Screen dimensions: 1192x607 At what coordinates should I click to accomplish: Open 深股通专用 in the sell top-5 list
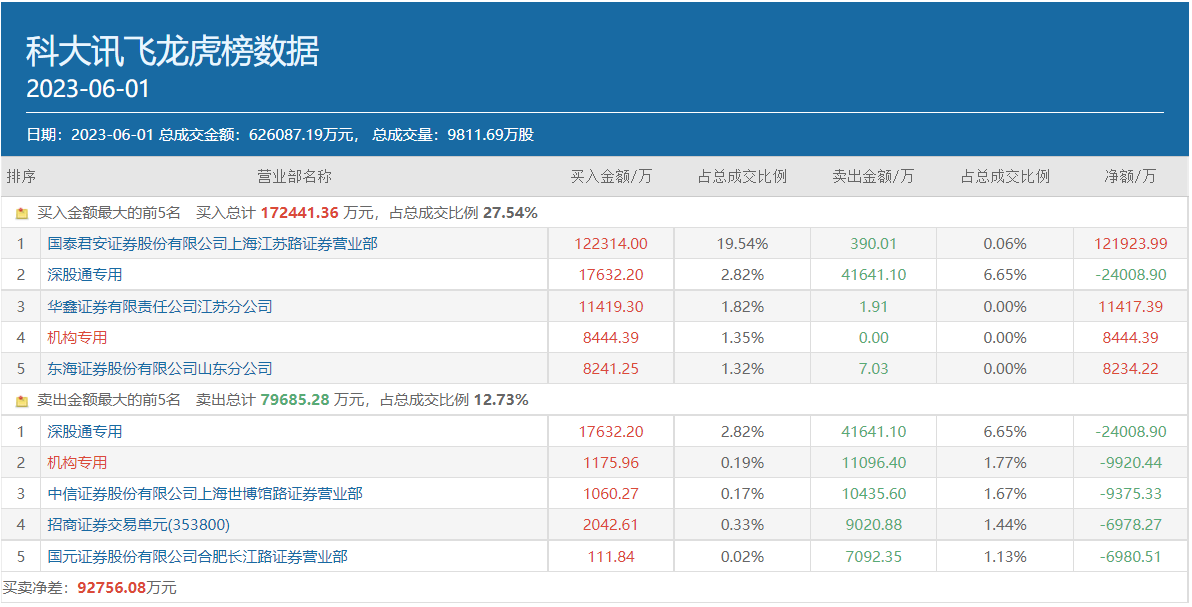[84, 432]
